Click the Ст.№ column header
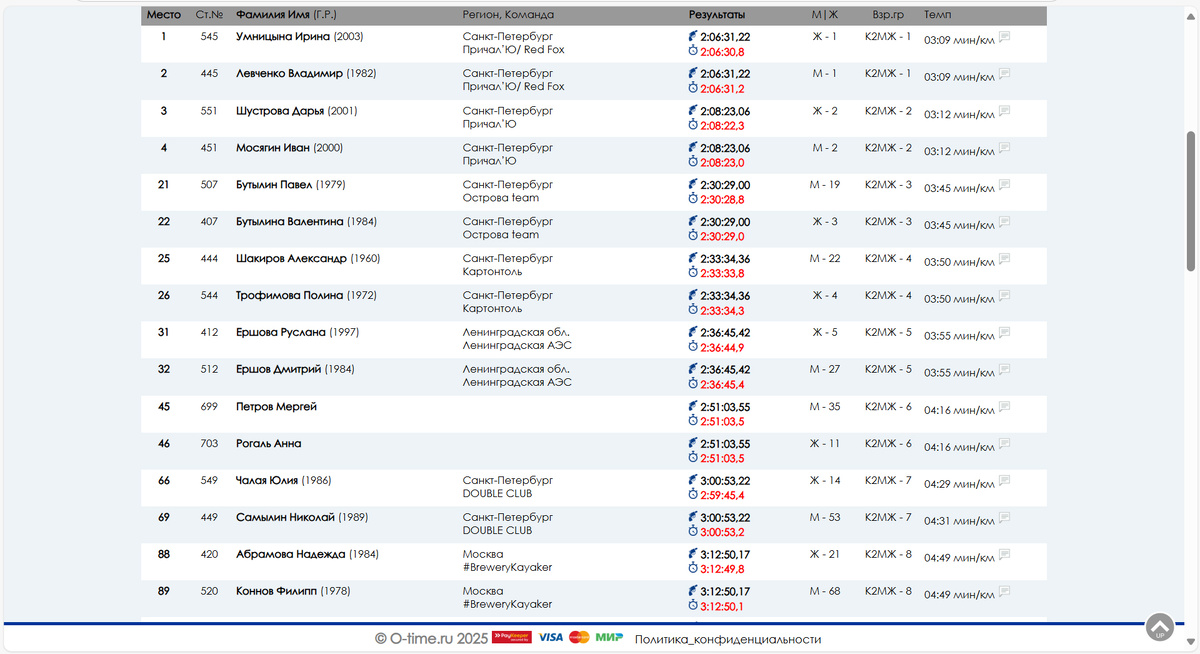1200x654 pixels. (209, 15)
